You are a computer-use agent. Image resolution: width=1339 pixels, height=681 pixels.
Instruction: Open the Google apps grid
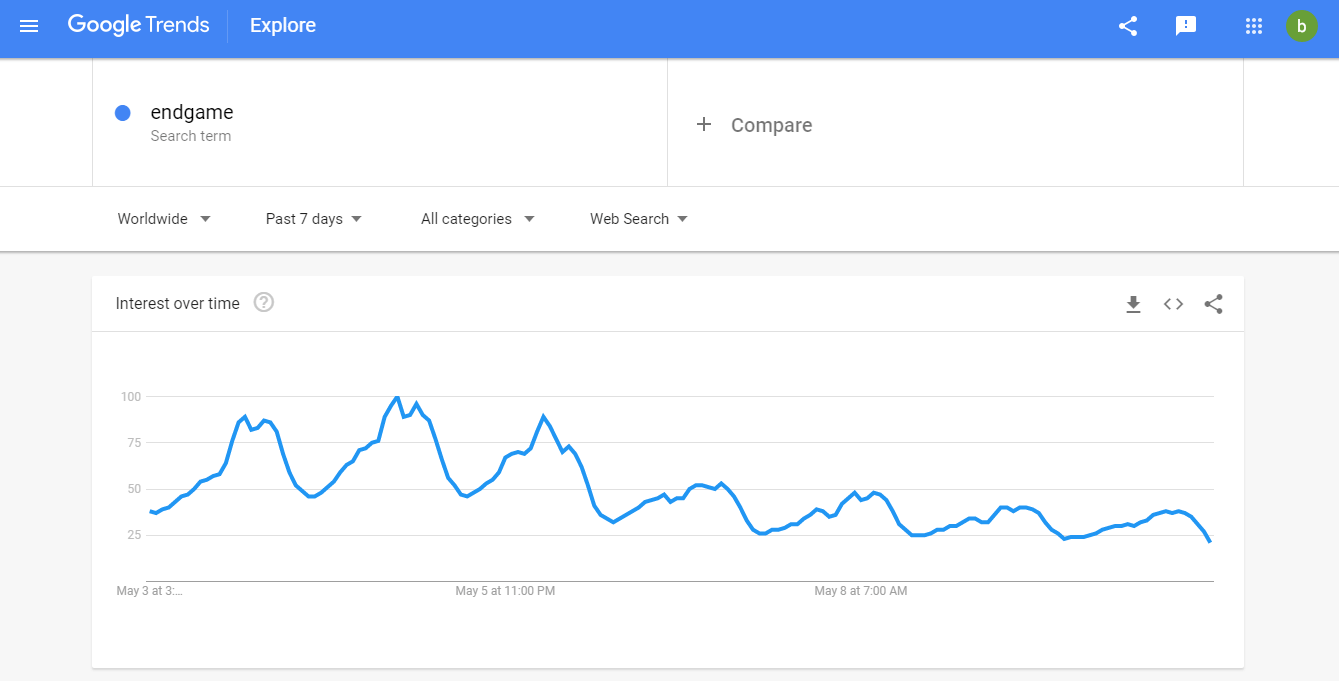click(1254, 26)
